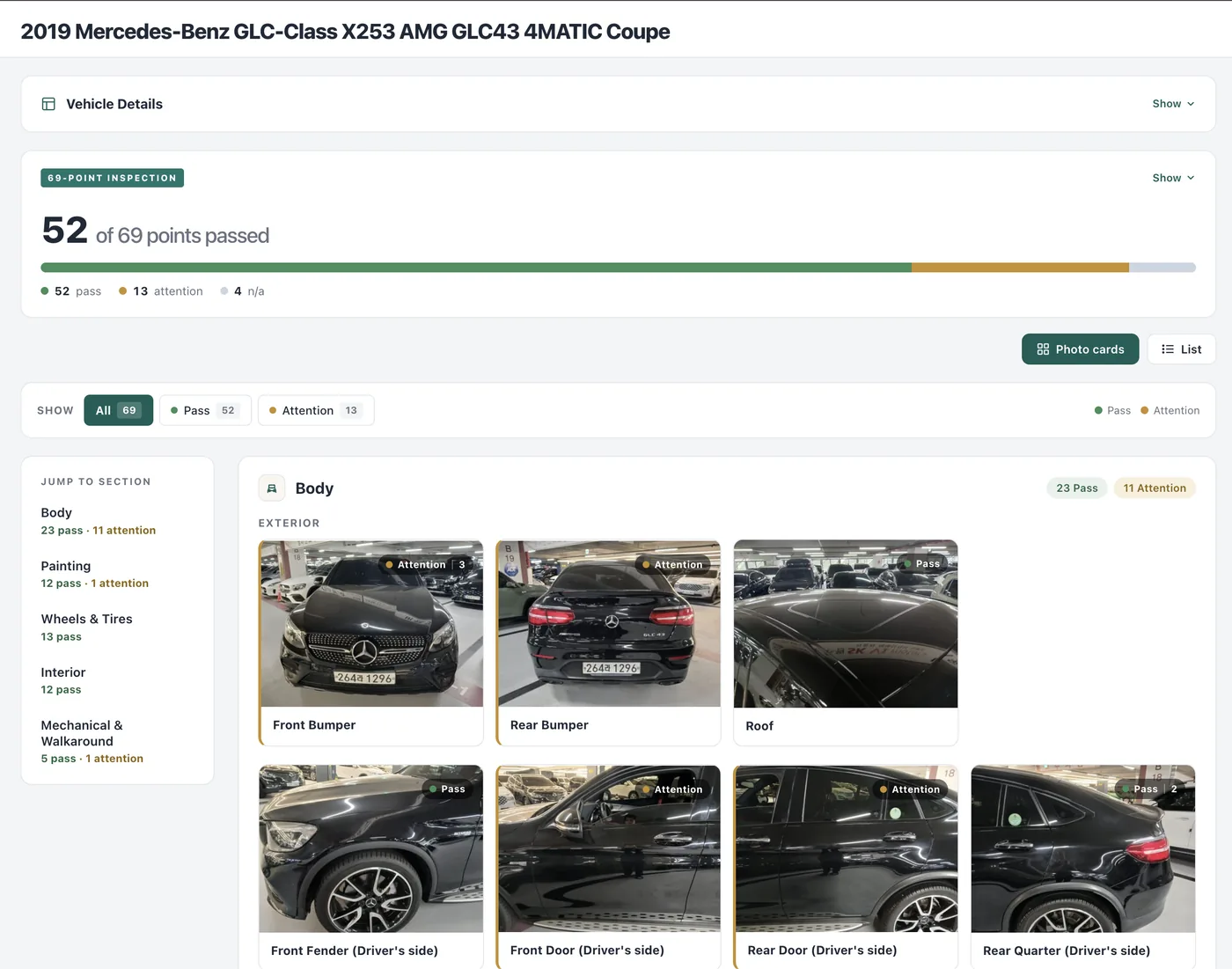
Task: Click the '13 attention' legend entry
Action: tap(161, 291)
